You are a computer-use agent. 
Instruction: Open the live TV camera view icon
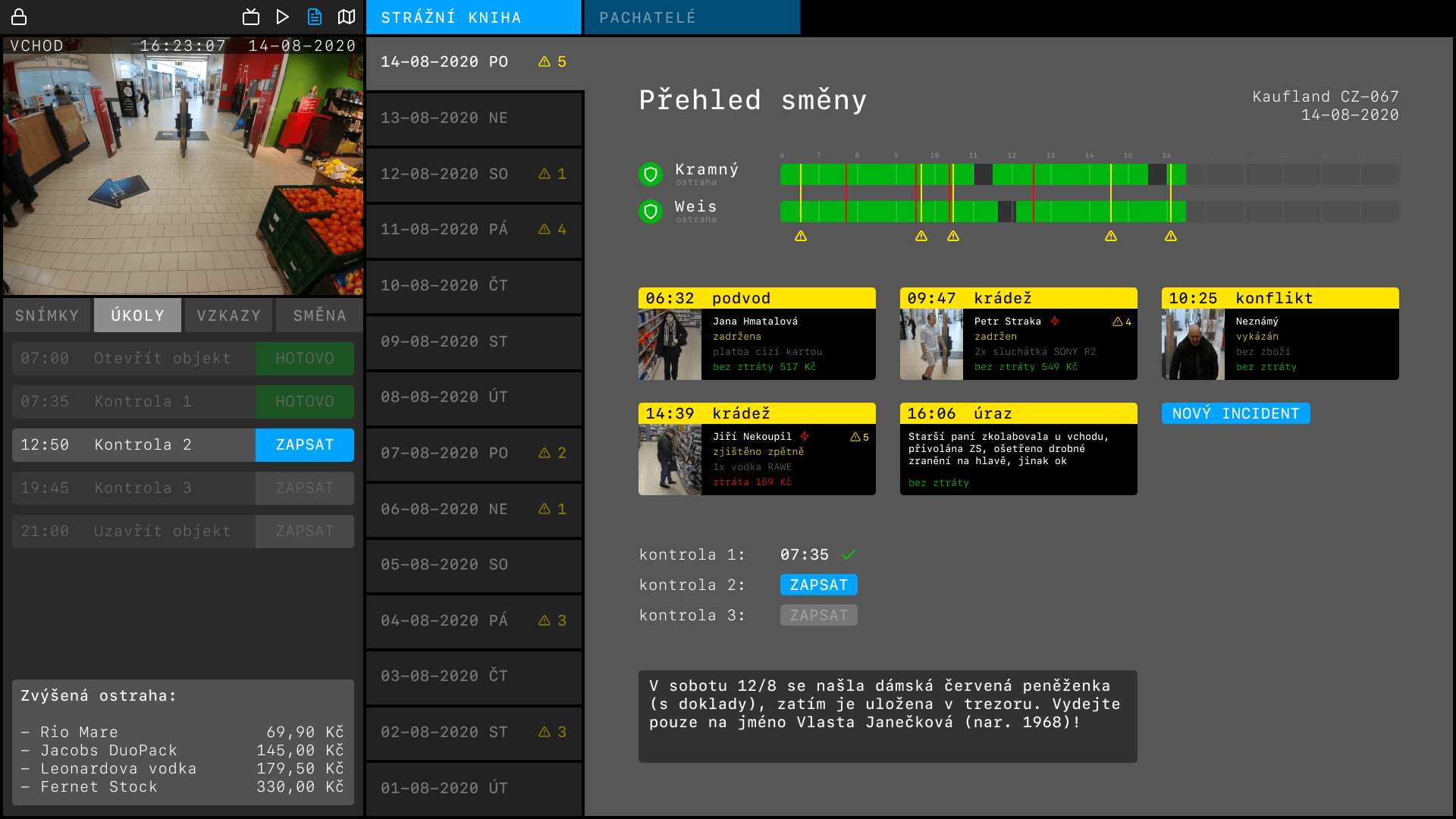click(251, 17)
